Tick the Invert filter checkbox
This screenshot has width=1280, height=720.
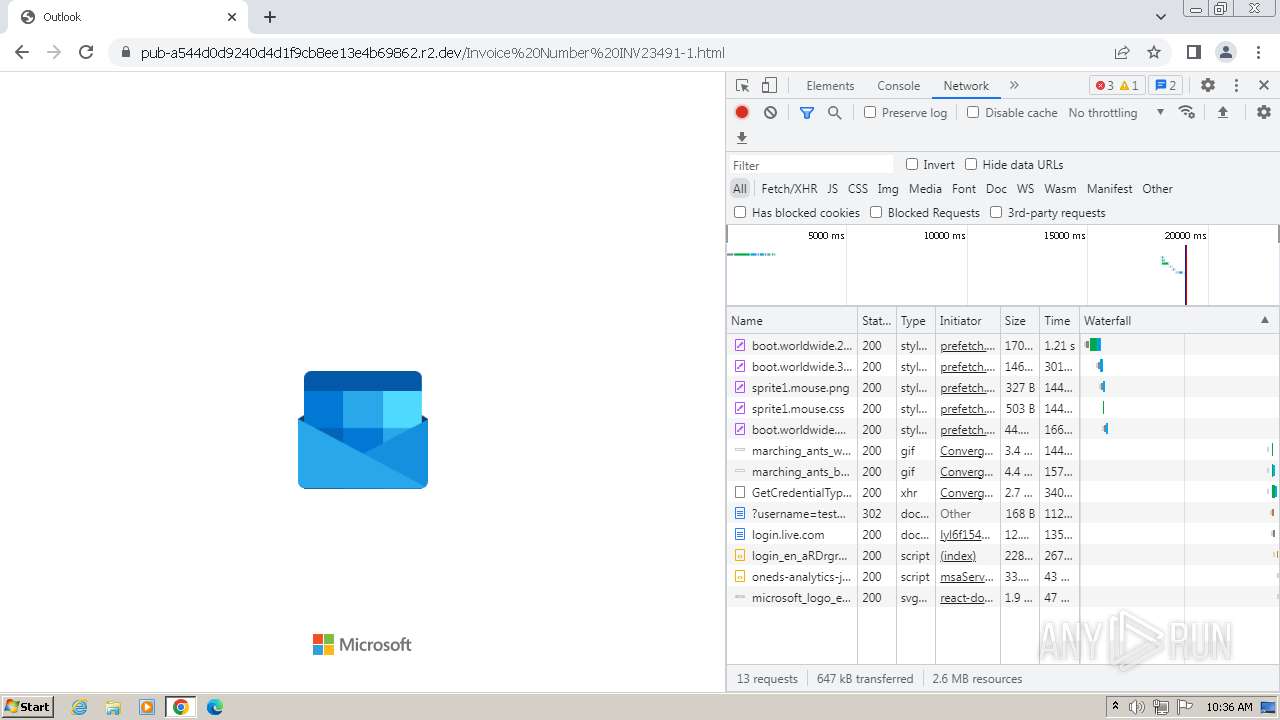[912, 164]
